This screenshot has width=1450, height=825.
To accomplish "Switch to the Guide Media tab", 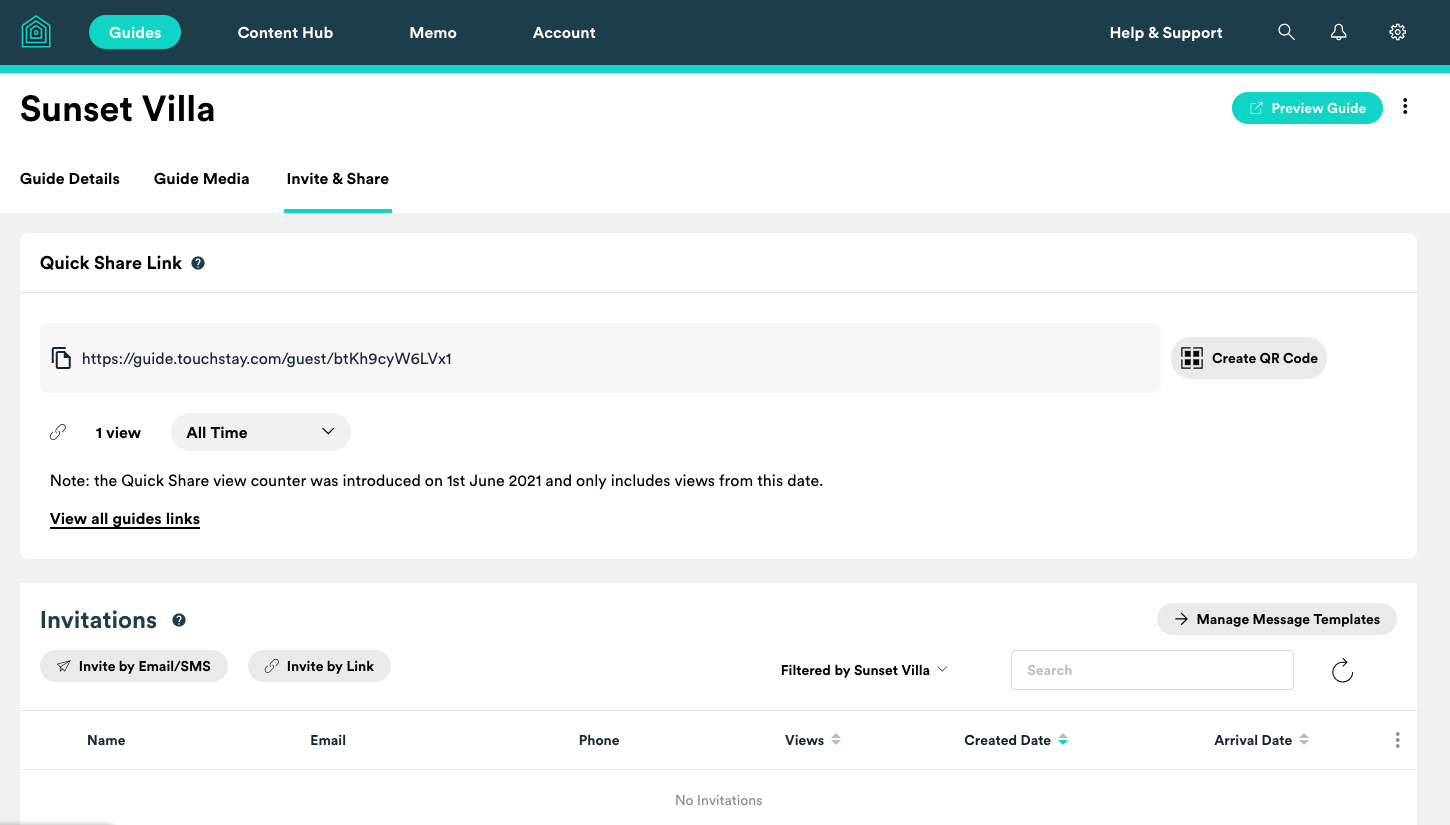I will coord(201,179).
